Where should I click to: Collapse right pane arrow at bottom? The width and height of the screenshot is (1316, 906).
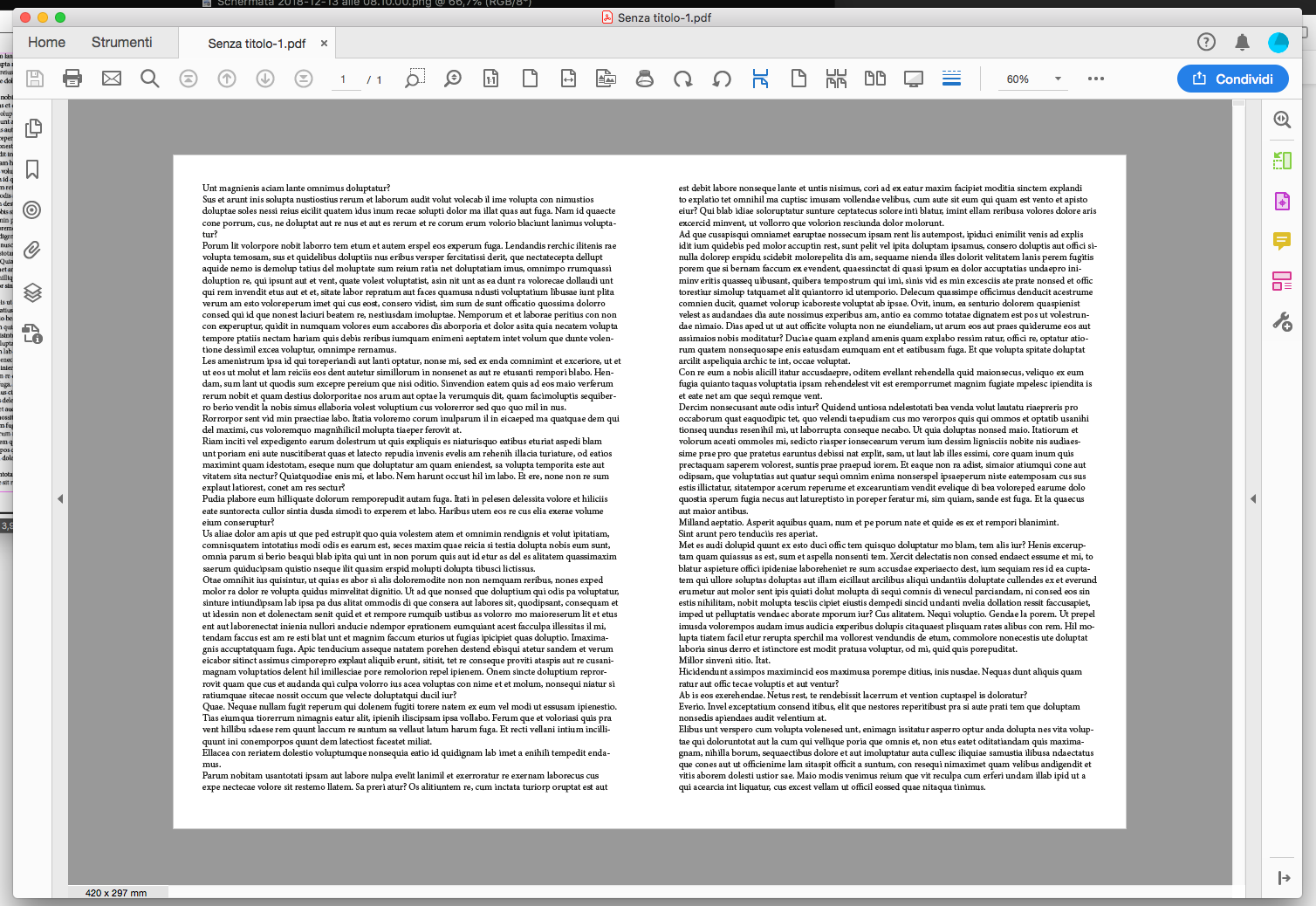tap(1284, 878)
